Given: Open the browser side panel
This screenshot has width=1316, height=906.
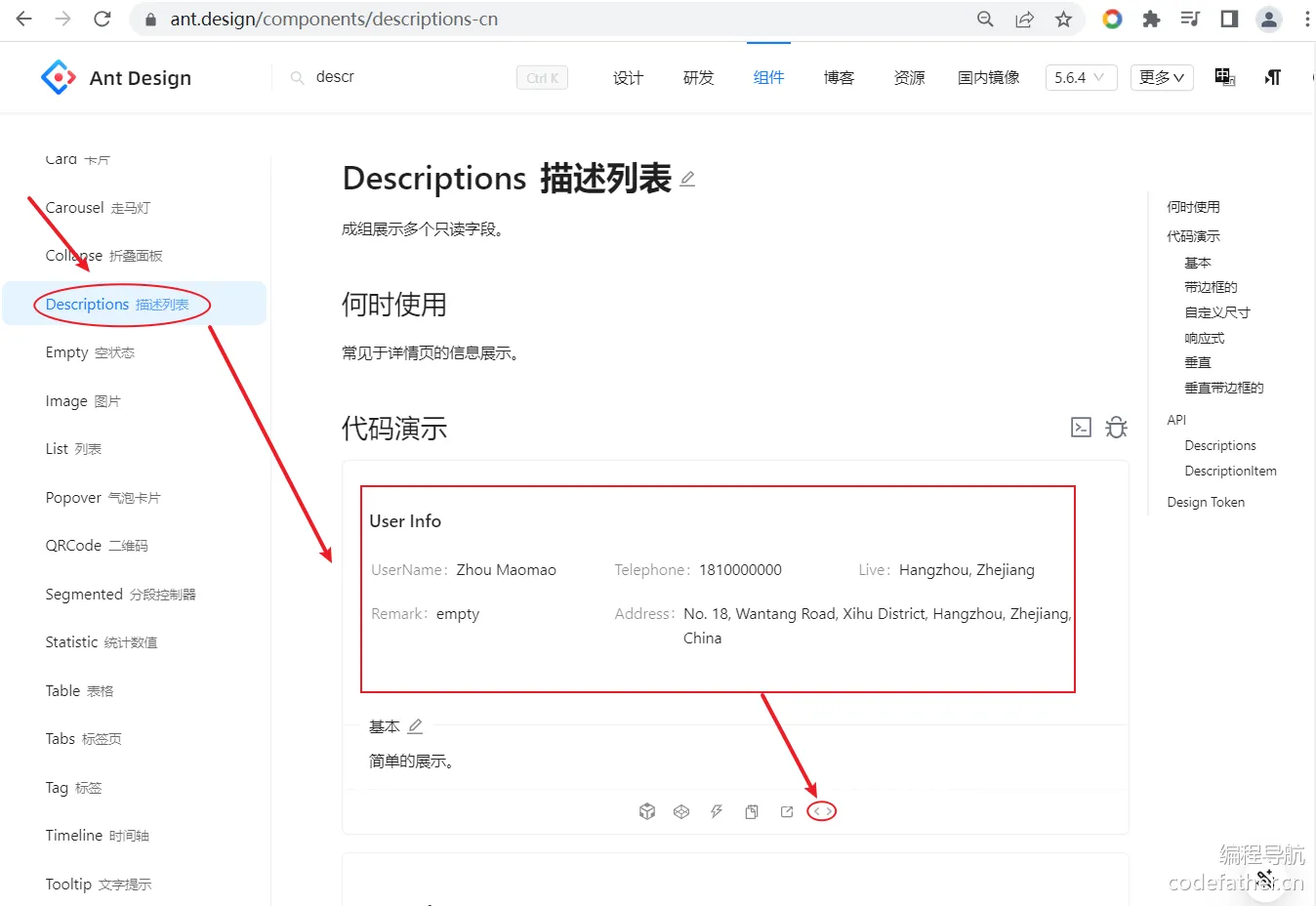Looking at the screenshot, I should pos(1229,20).
